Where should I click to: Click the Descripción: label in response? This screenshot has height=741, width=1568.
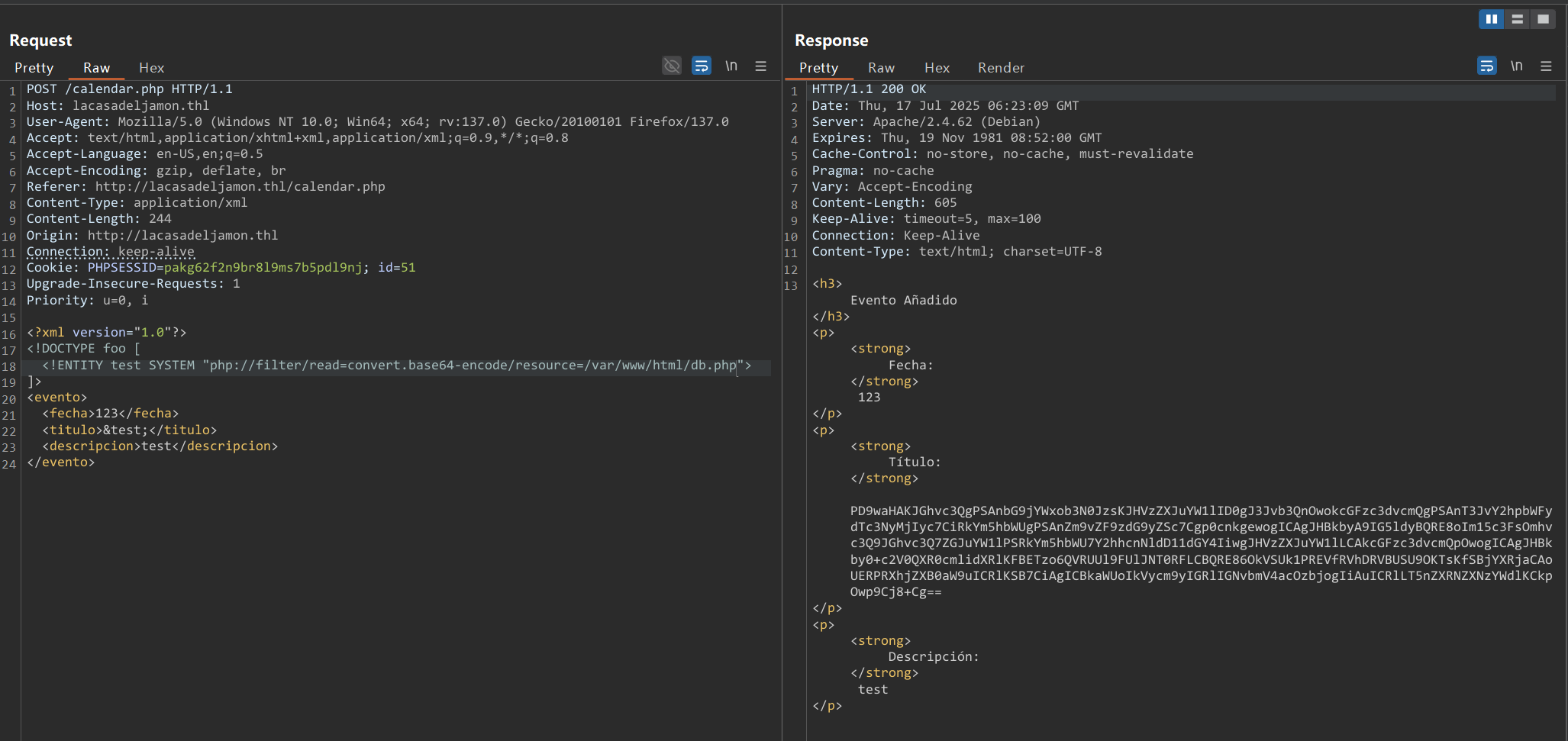[934, 656]
